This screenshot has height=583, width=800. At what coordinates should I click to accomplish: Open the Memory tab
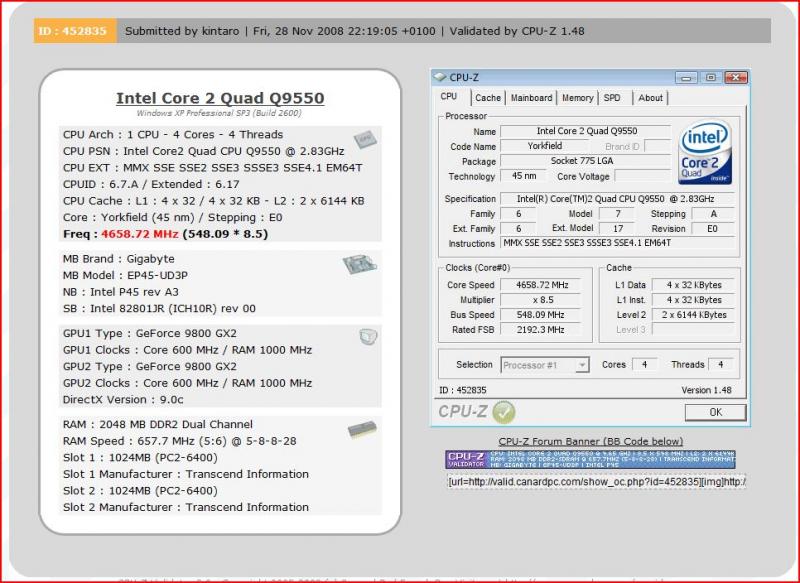tap(577, 98)
